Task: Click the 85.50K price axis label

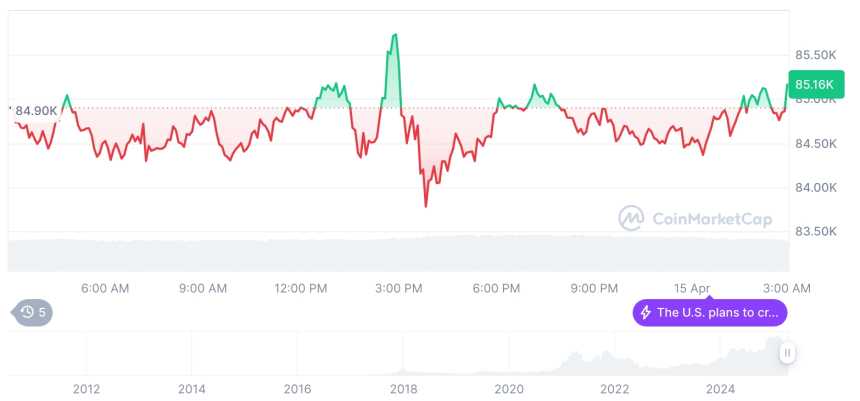Action: (815, 54)
